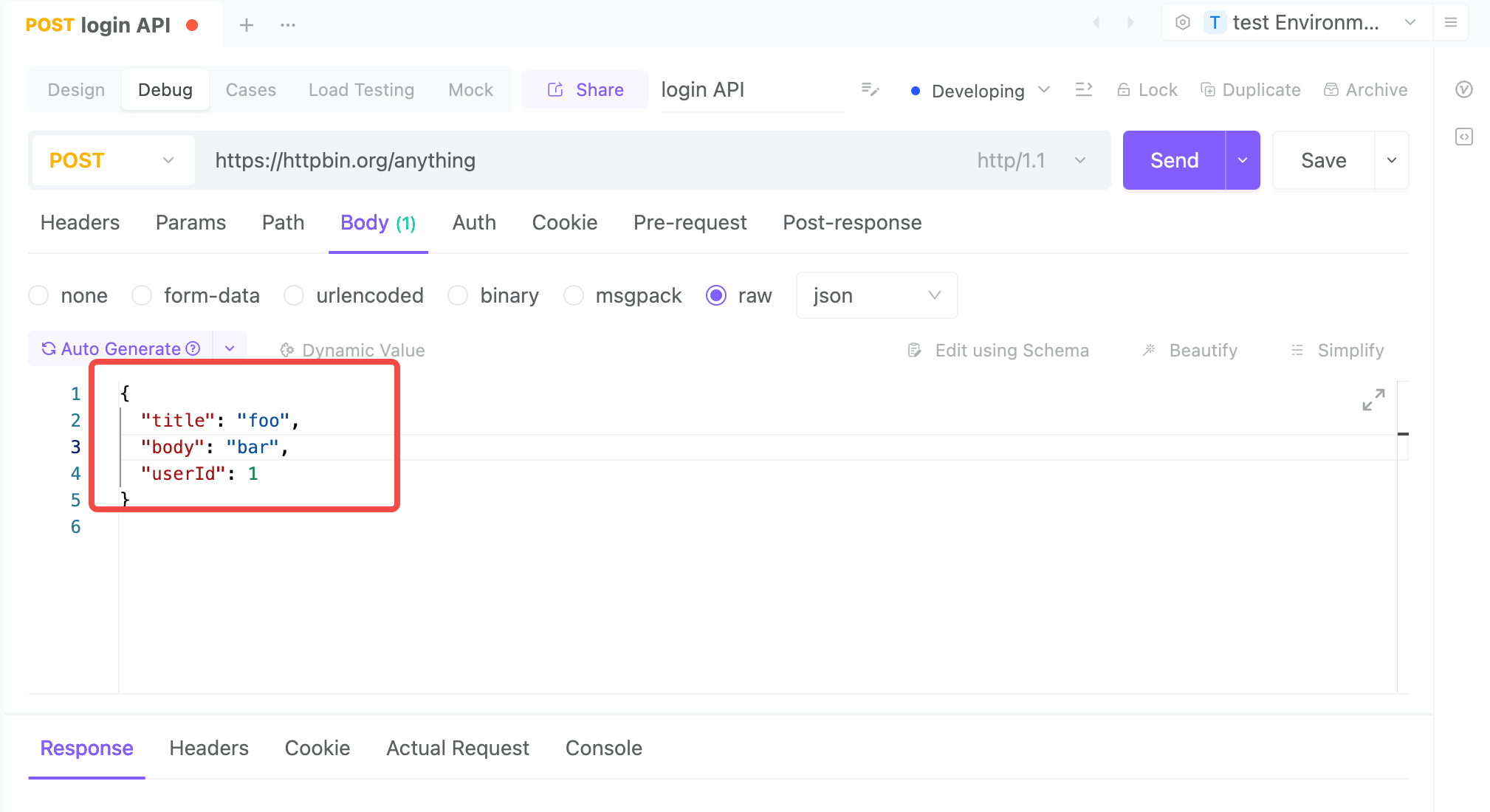The width and height of the screenshot is (1490, 812).
Task: Click the Send button
Action: (x=1174, y=160)
